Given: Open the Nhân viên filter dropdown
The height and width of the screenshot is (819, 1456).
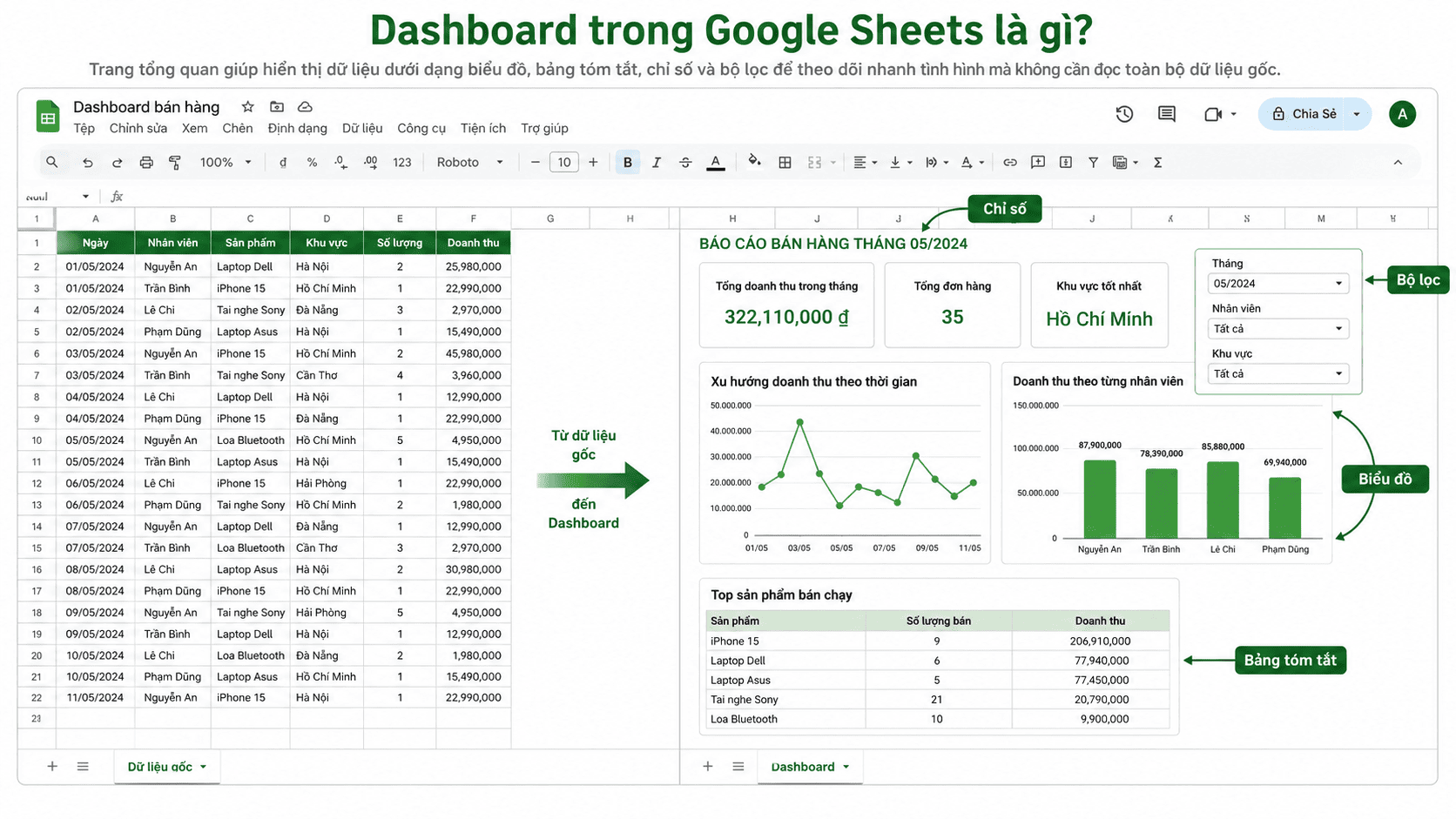Looking at the screenshot, I should point(1278,329).
